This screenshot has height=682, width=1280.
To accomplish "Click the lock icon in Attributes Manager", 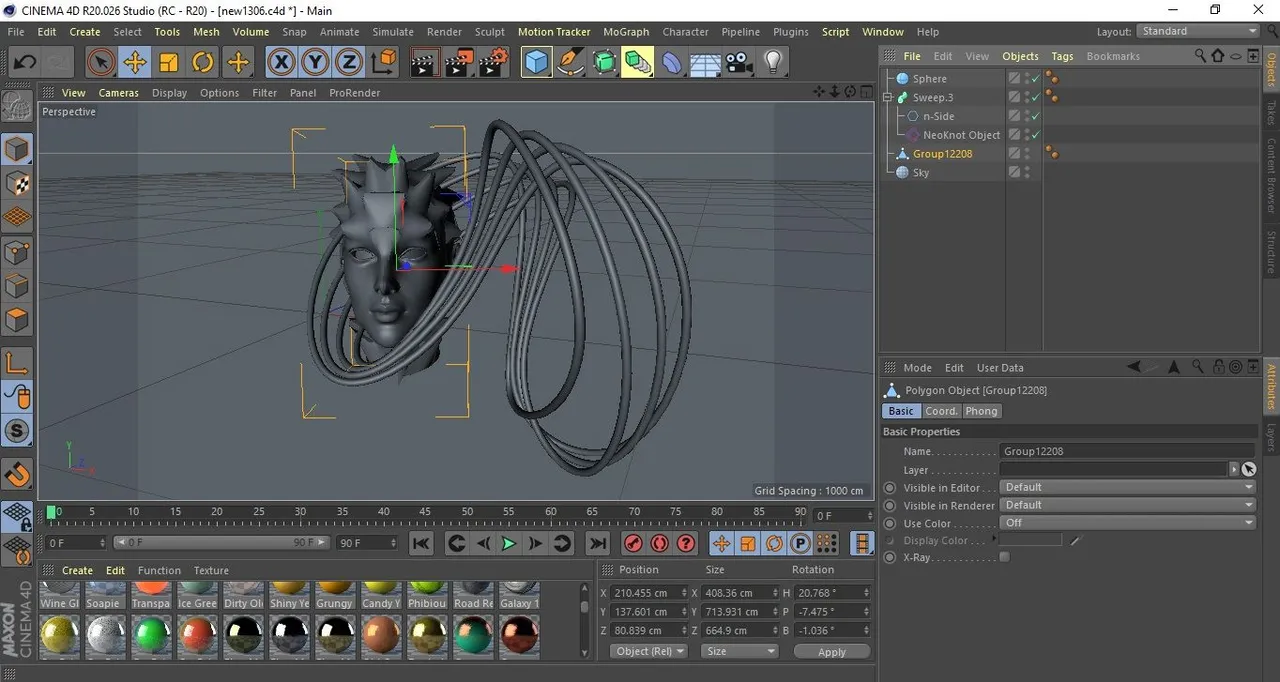I will (1218, 367).
